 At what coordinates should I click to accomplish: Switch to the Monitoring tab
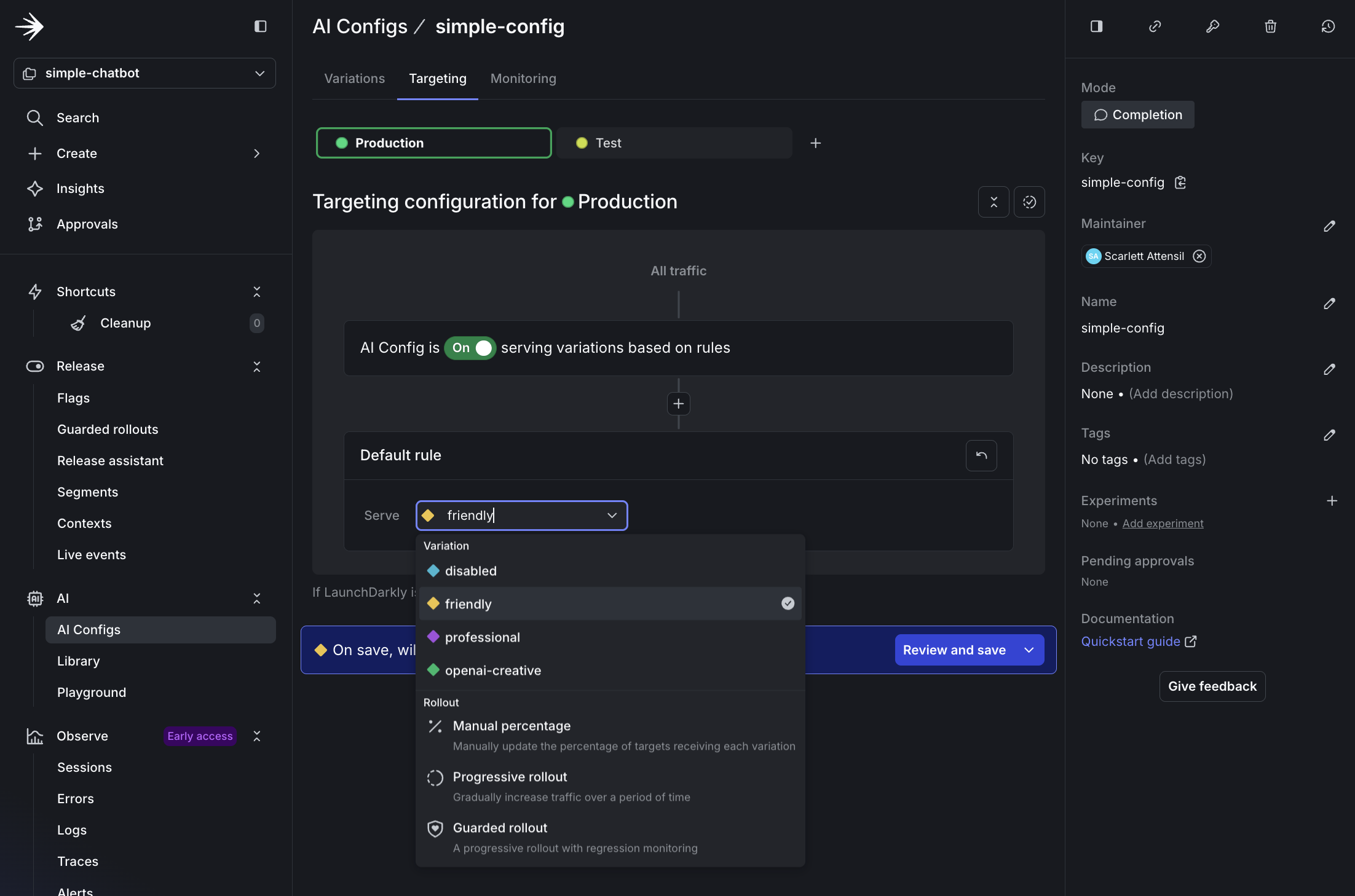[x=523, y=78]
